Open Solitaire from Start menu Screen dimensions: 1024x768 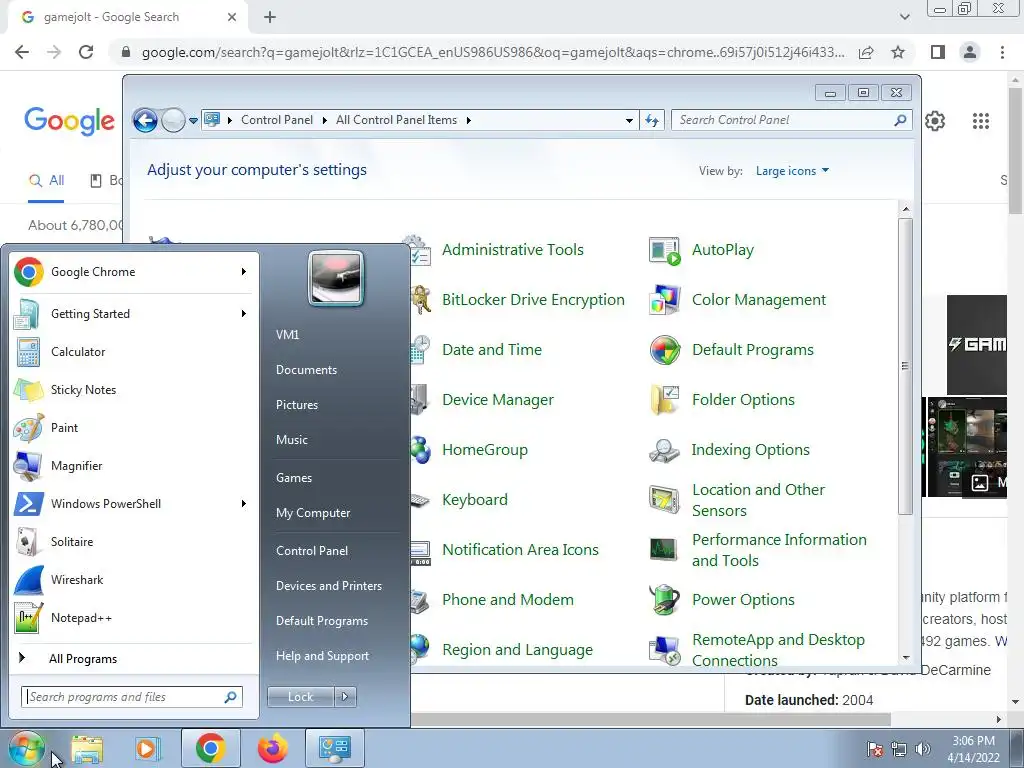click(x=133, y=542)
